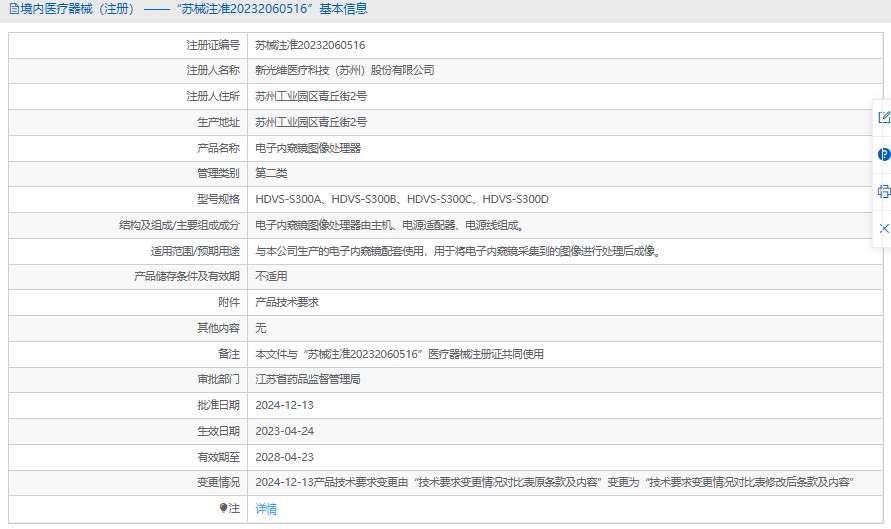Click the effective date 2023-04-24
Viewport: 891px width, 529px height.
click(284, 431)
